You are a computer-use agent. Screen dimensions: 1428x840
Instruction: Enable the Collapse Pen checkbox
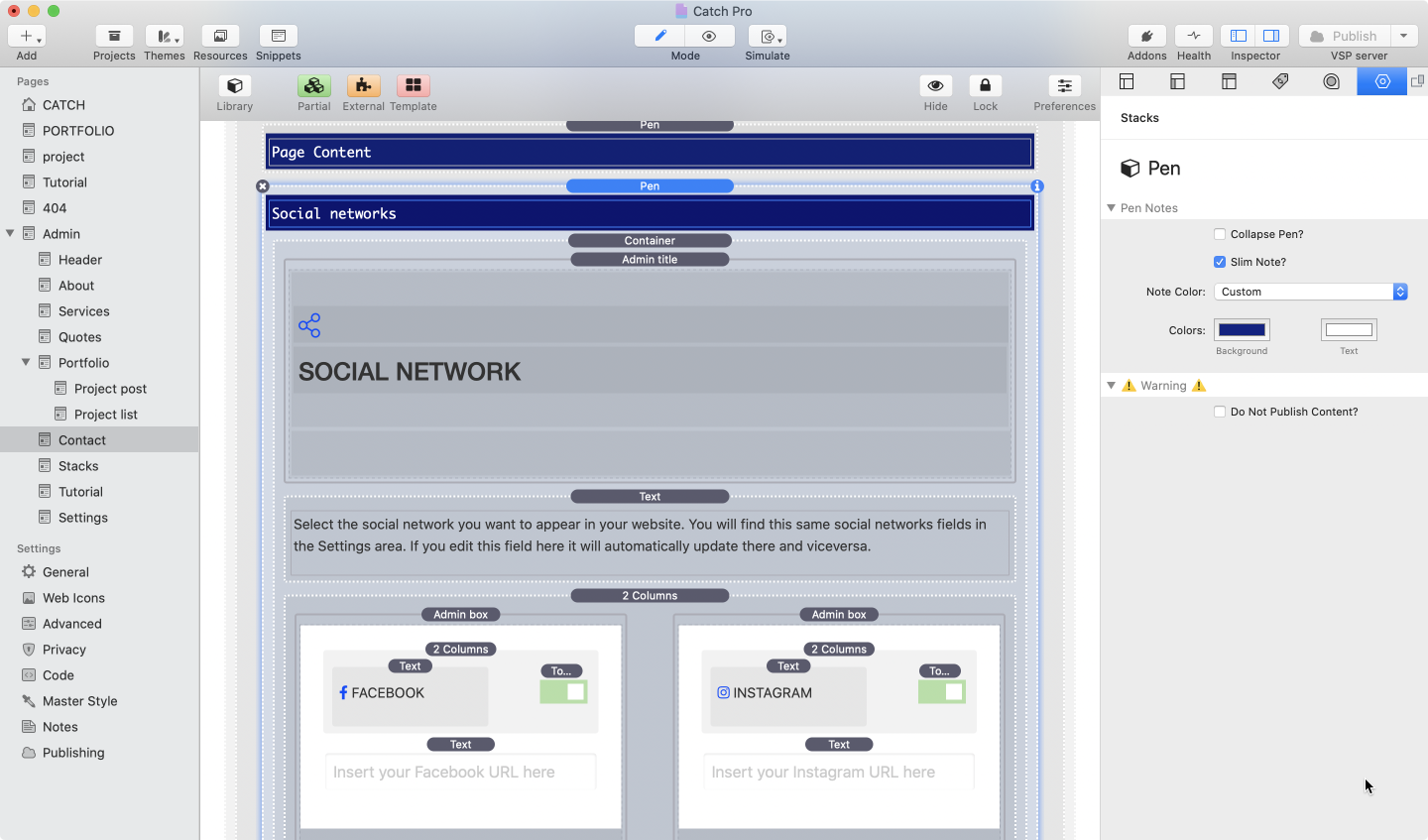pos(1220,234)
